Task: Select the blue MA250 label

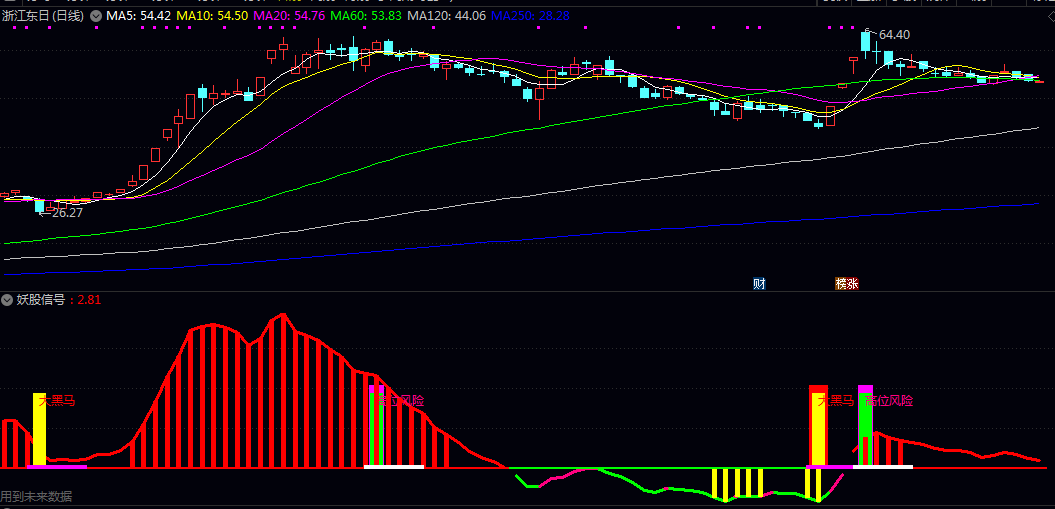Action: pyautogui.click(x=531, y=15)
